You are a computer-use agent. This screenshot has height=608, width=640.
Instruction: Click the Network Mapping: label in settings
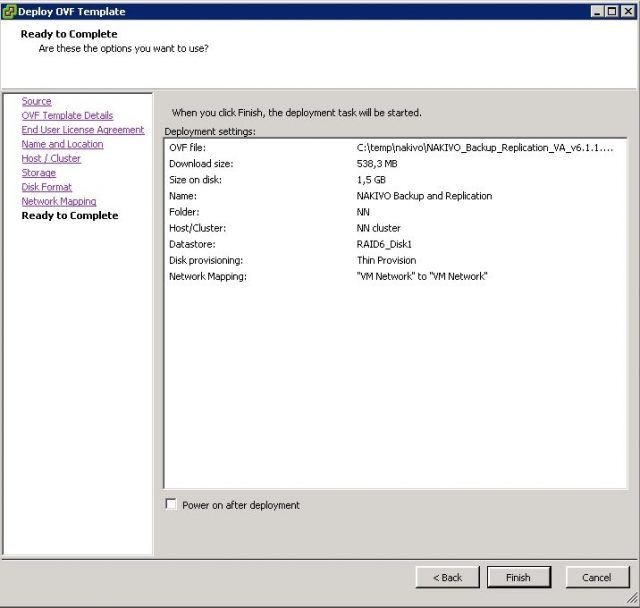click(x=208, y=276)
